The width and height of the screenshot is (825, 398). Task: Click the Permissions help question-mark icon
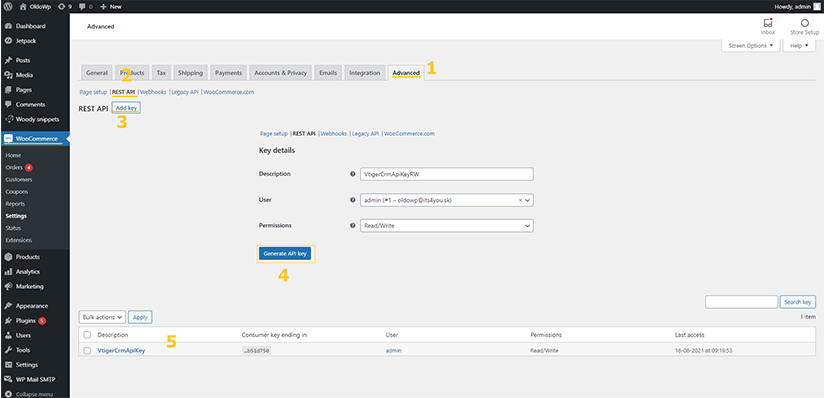pyautogui.click(x=353, y=225)
